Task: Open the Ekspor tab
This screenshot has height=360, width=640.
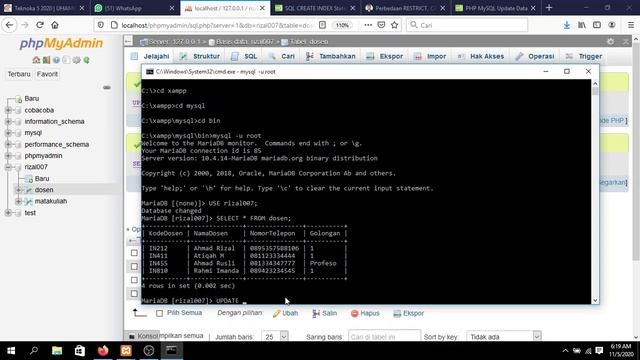Action: [385, 56]
